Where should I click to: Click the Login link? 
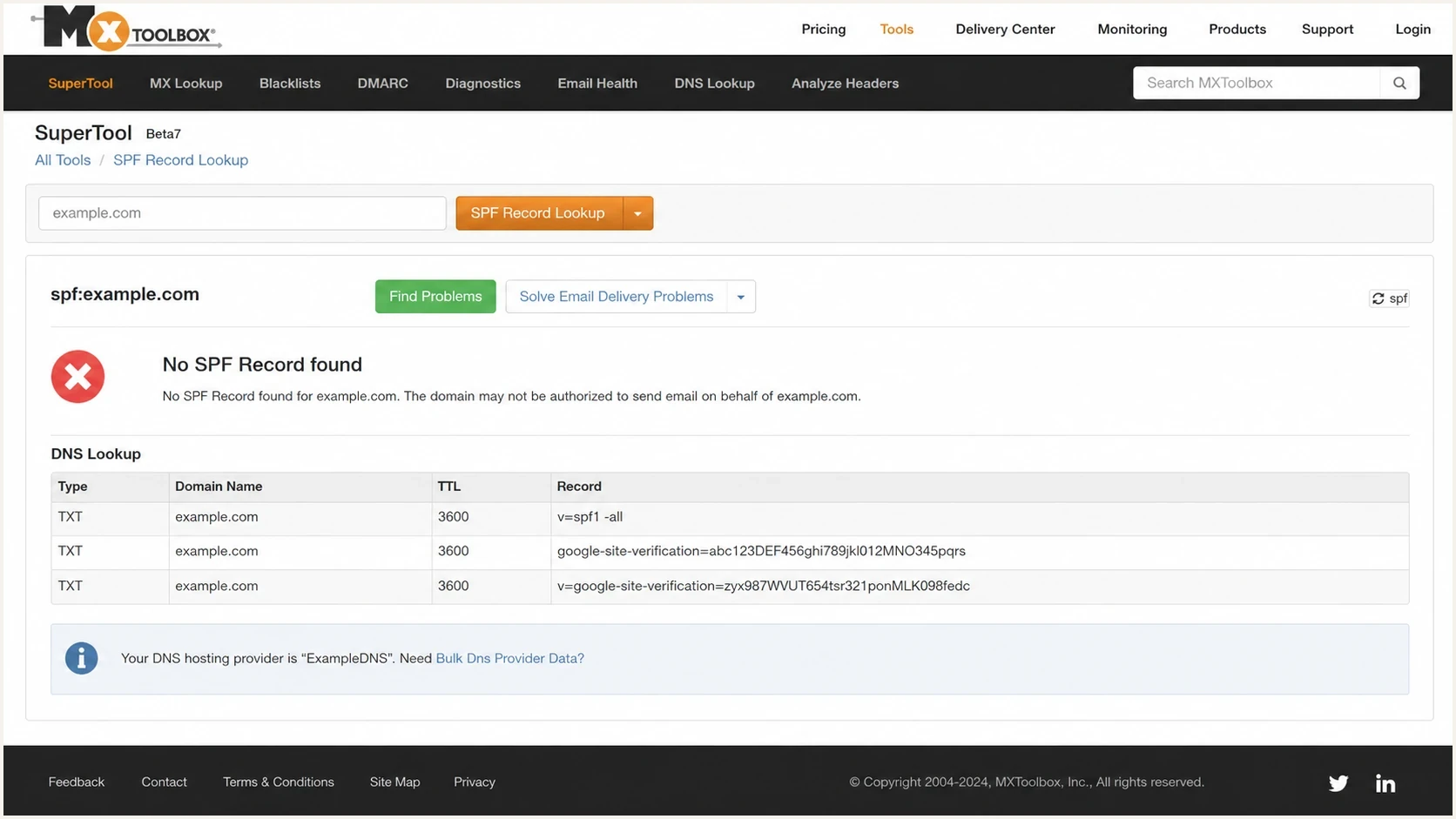click(x=1412, y=29)
